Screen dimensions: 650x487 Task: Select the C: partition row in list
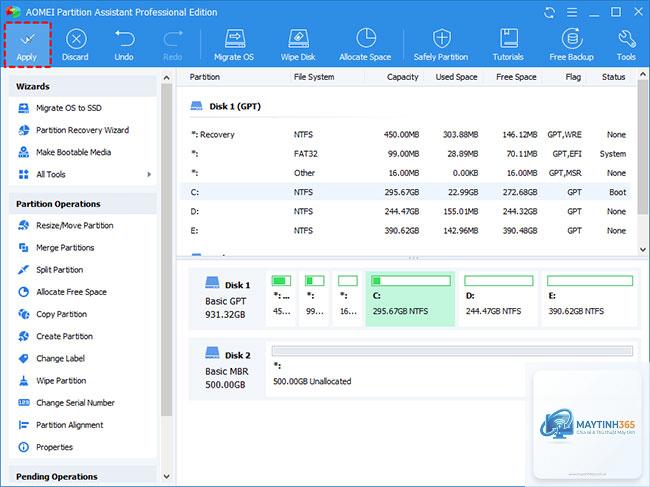(406, 192)
